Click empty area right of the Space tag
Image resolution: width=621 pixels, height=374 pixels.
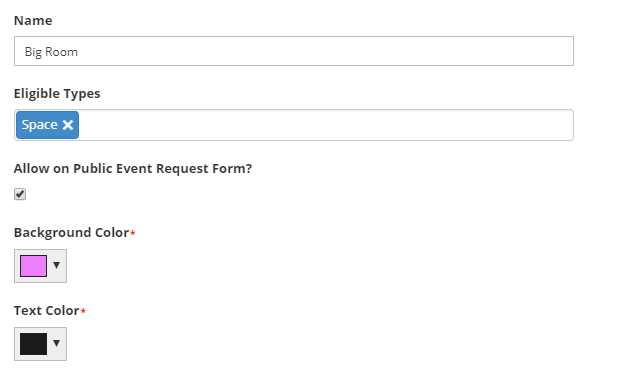[326, 125]
